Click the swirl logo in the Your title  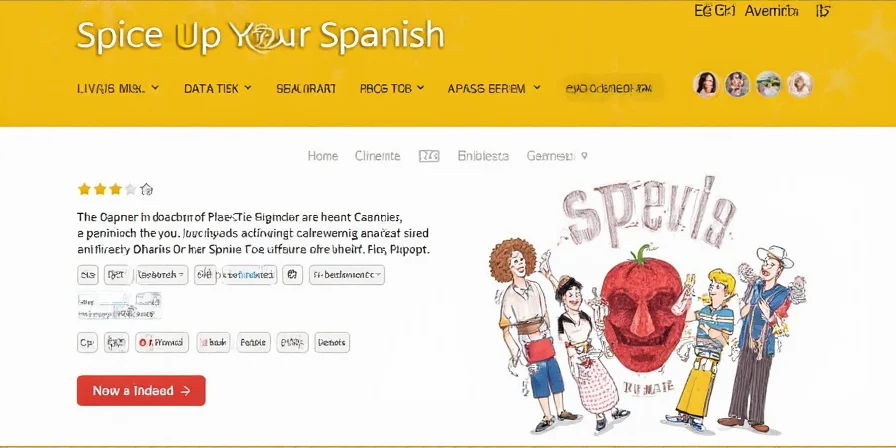[x=263, y=39]
